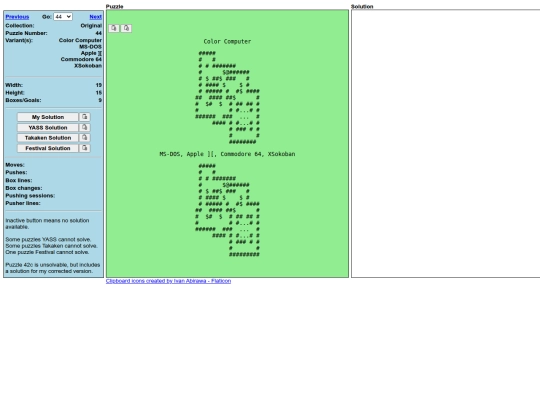The width and height of the screenshot is (540, 405).
Task: Copy the YASS Solution clipboard icon
Action: (x=85, y=127)
